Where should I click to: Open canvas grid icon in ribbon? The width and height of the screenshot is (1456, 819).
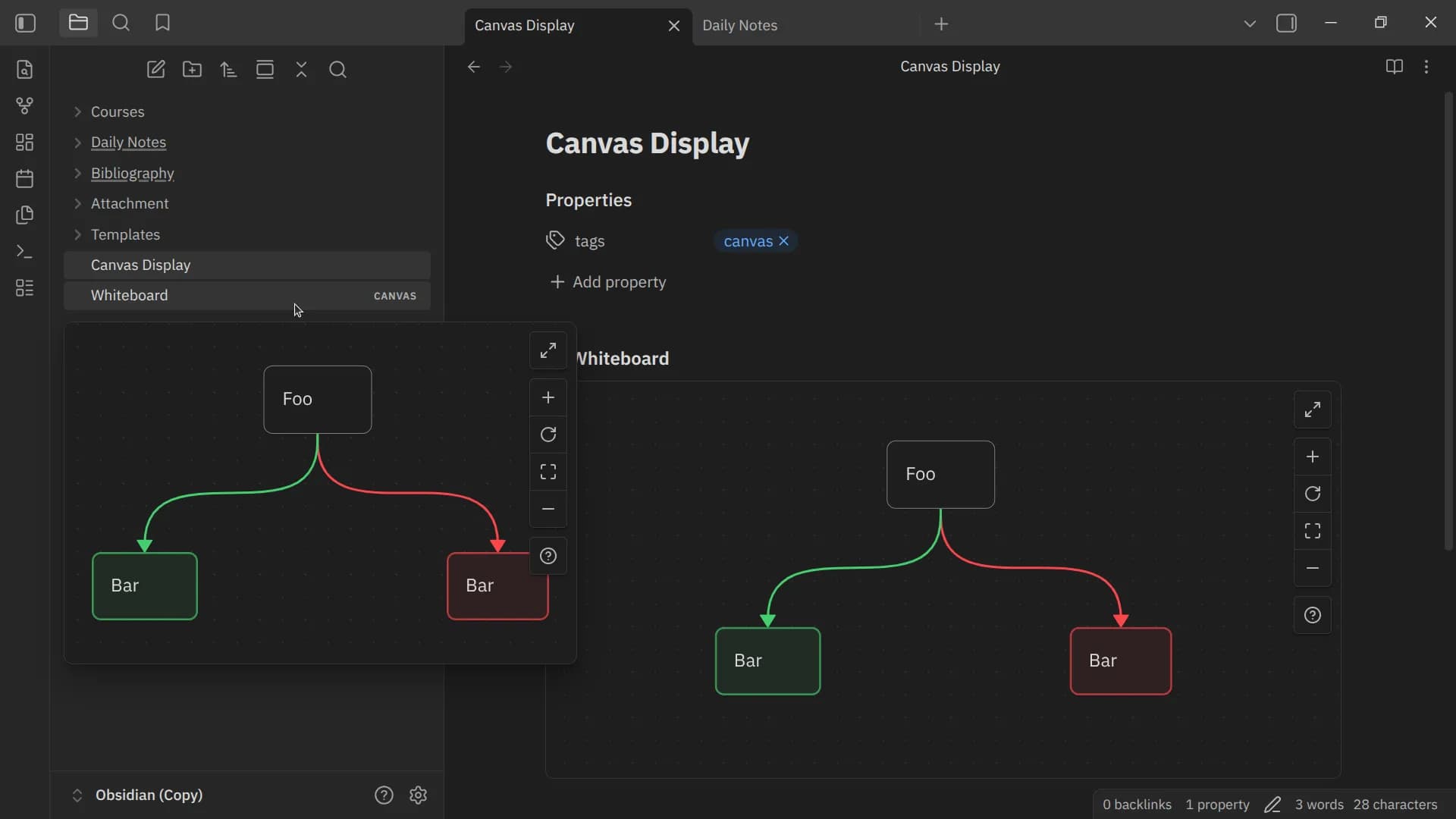click(x=24, y=143)
